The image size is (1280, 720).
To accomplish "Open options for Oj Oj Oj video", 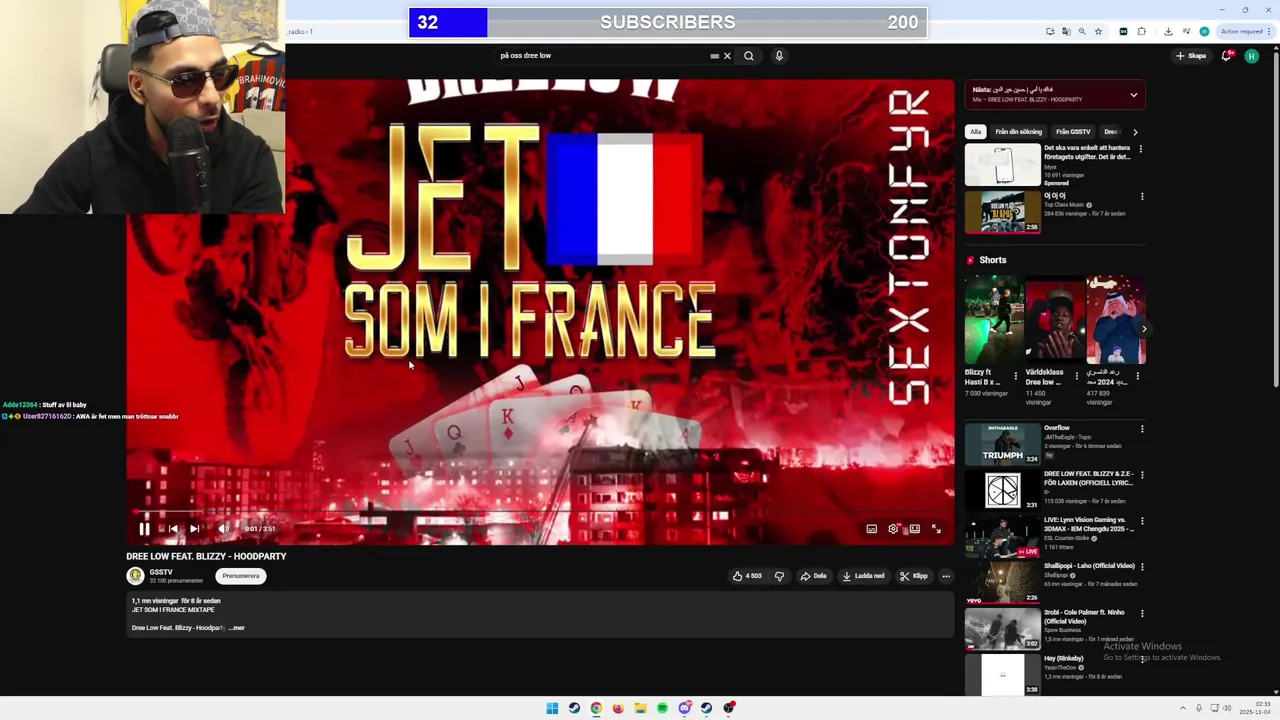I will [x=1141, y=197].
